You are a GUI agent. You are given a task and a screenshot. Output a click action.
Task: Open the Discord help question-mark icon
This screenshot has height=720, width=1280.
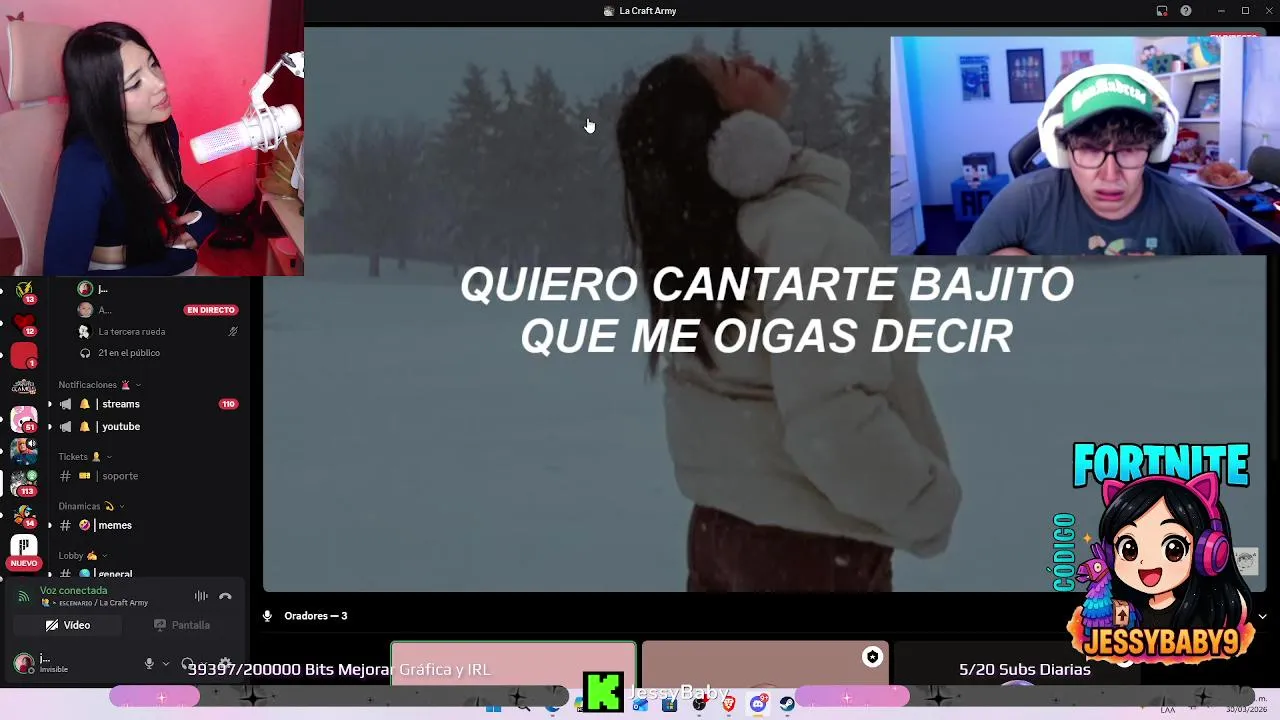1186,11
